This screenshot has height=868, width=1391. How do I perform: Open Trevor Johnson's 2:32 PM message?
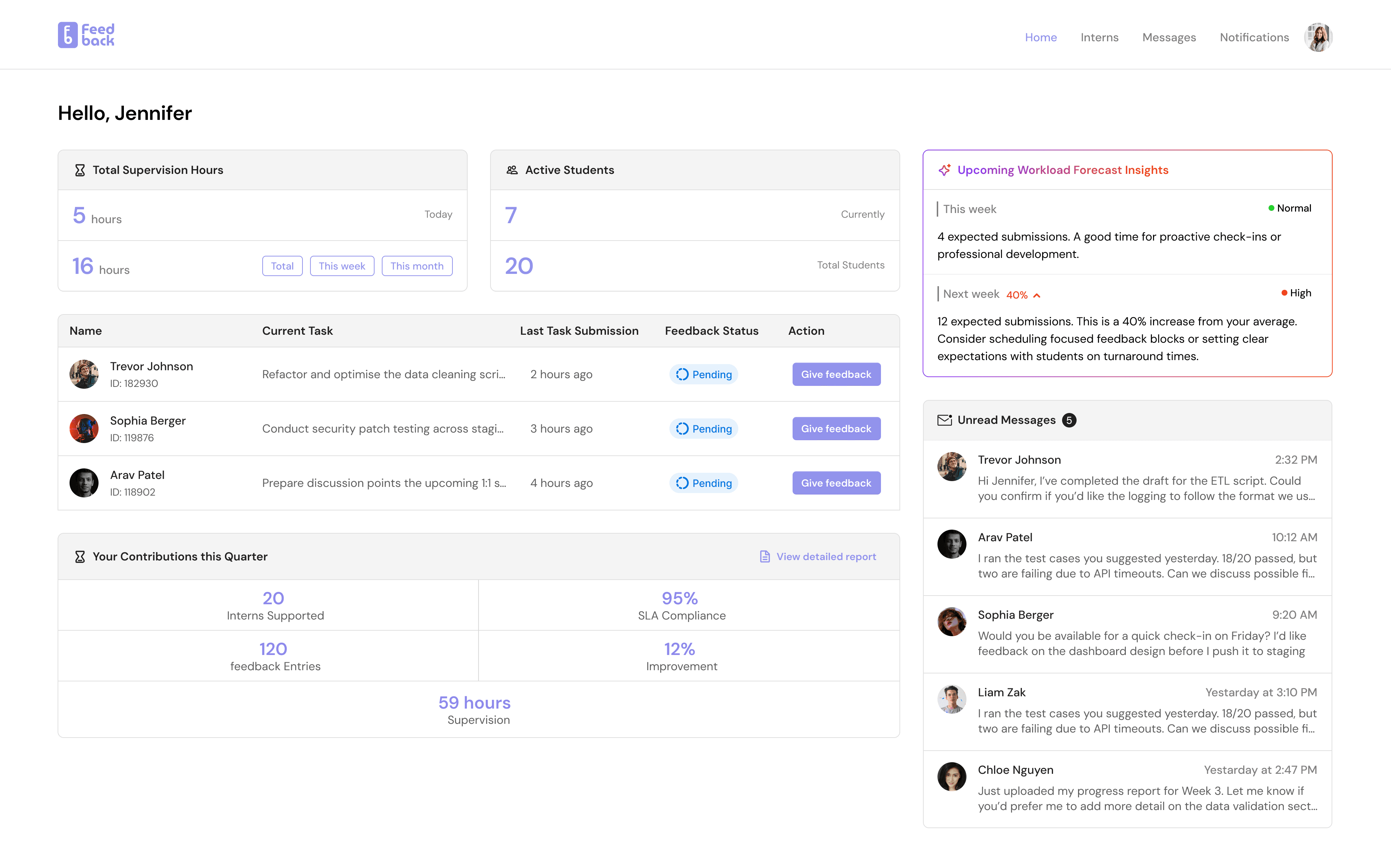1127,479
